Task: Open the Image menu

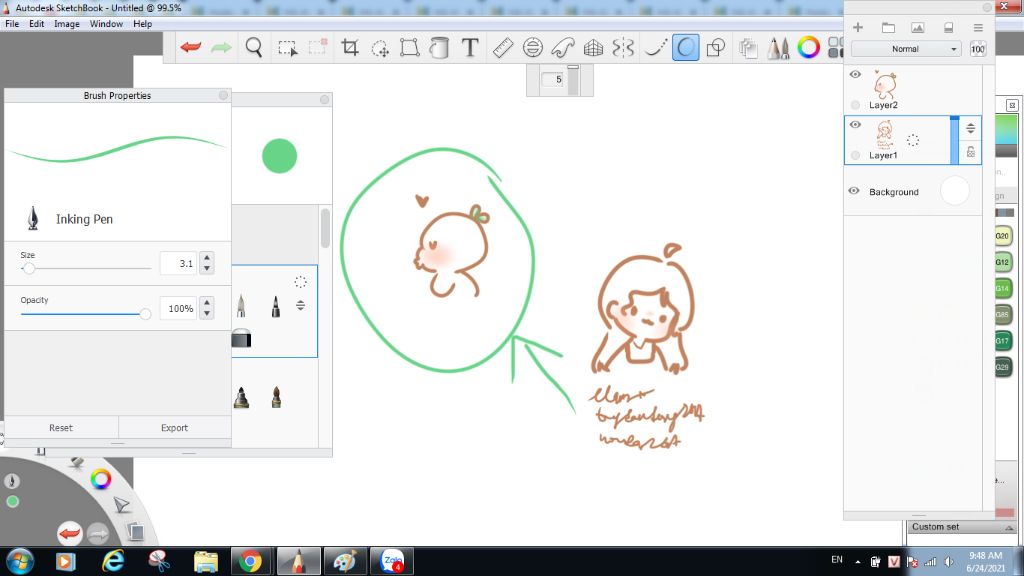Action: (x=67, y=24)
